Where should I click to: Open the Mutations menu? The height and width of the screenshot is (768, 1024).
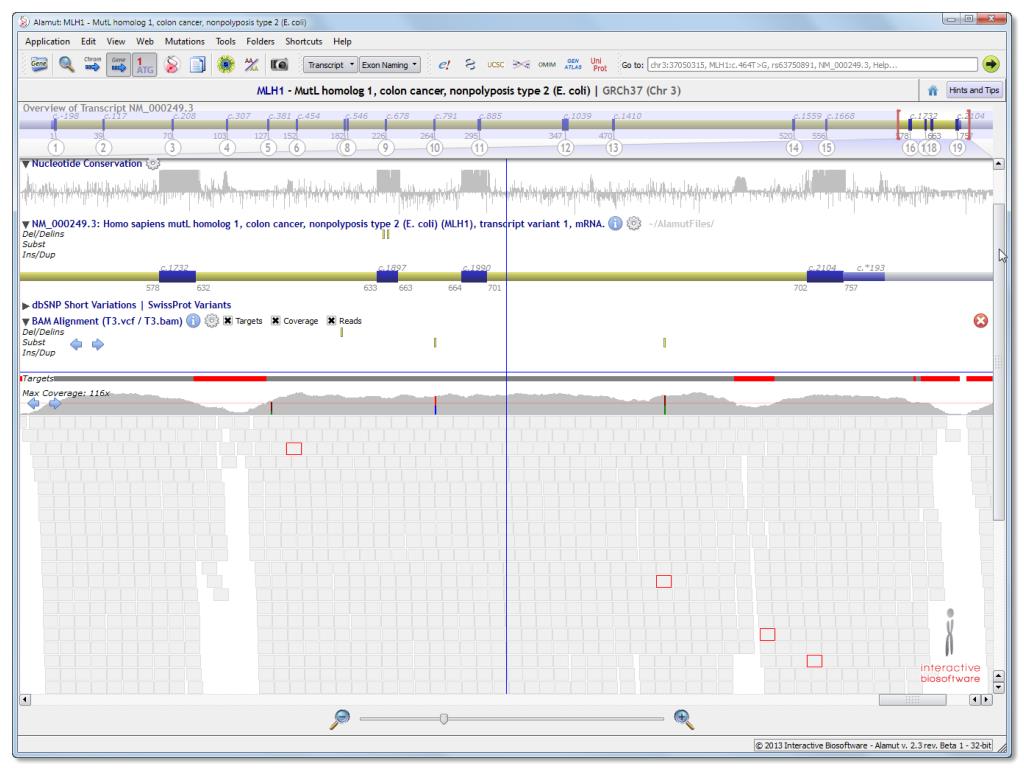pos(184,41)
